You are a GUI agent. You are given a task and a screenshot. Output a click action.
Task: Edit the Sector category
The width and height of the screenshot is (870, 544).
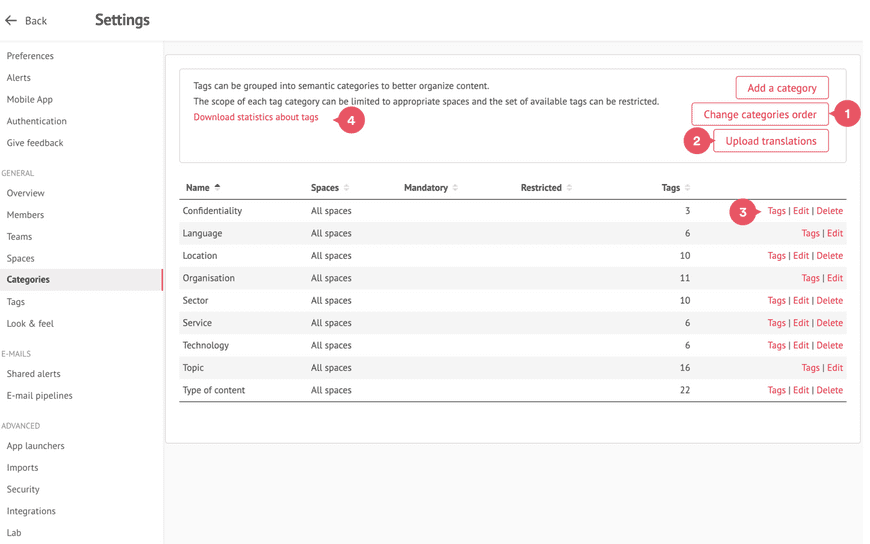pos(801,300)
